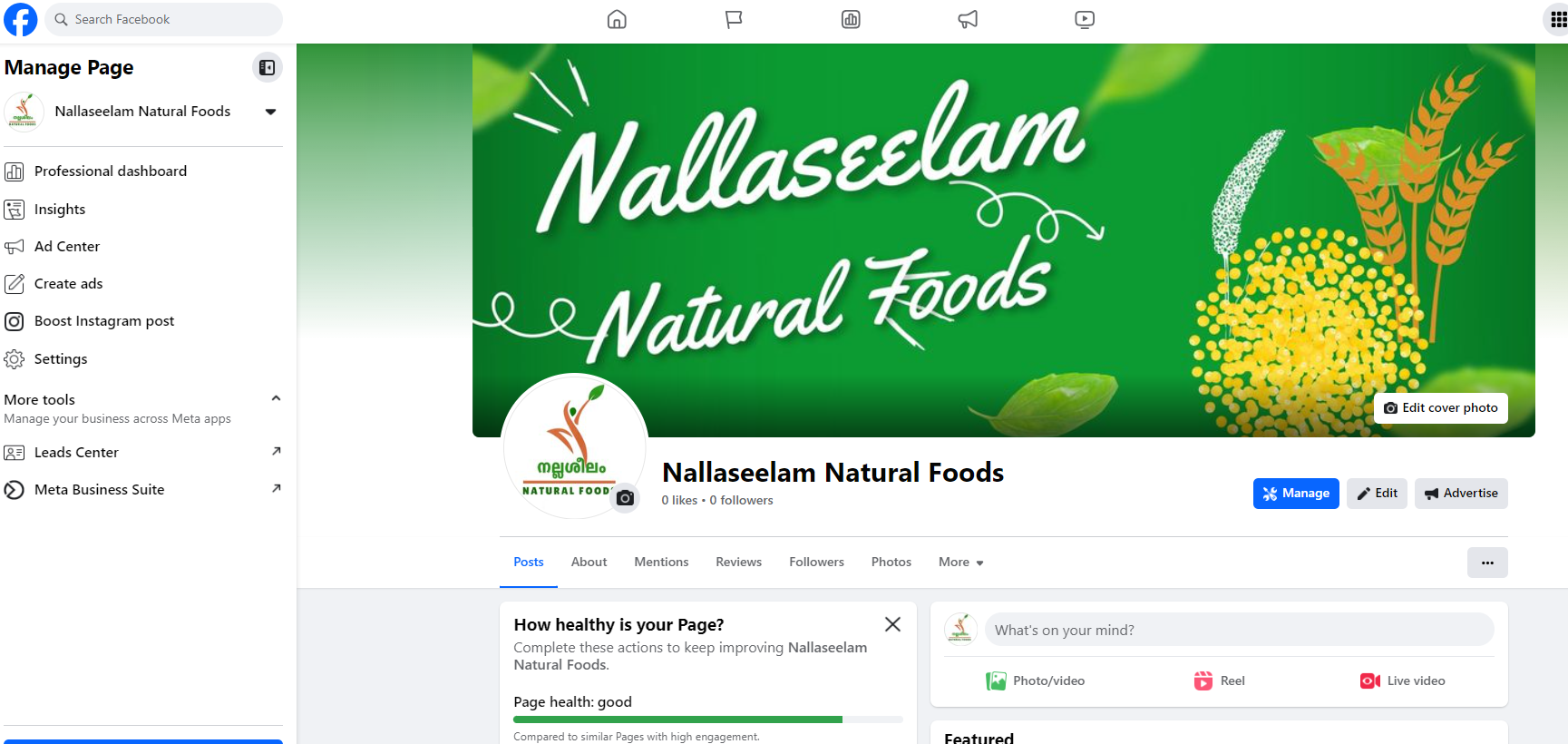Viewport: 1568px width, 744px height.
Task: Expand the Nallaseelam Natural Foods page switcher
Action: coord(270,112)
